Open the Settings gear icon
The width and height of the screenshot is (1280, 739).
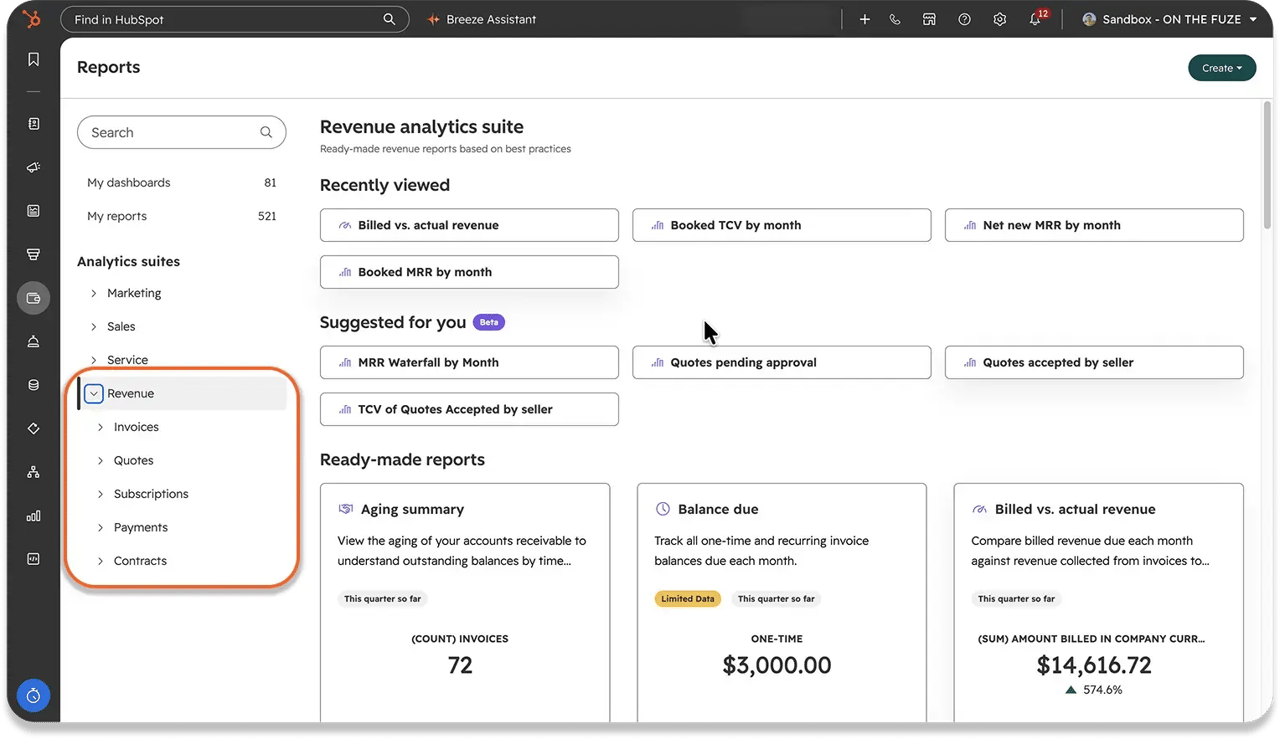999,19
